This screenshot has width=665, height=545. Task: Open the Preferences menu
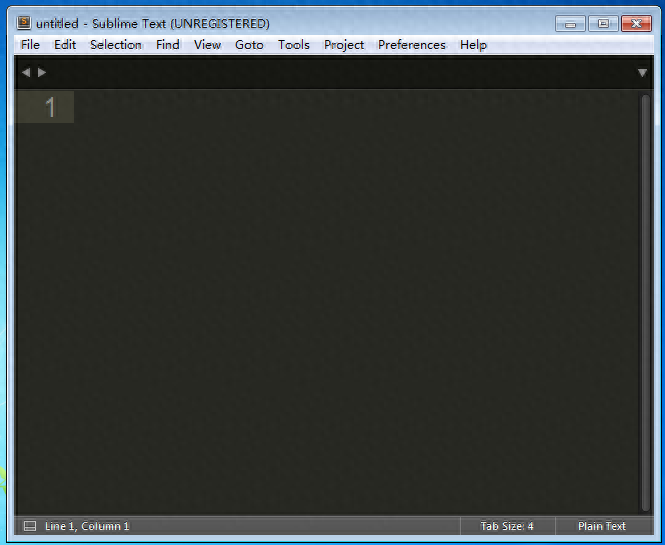coord(412,45)
